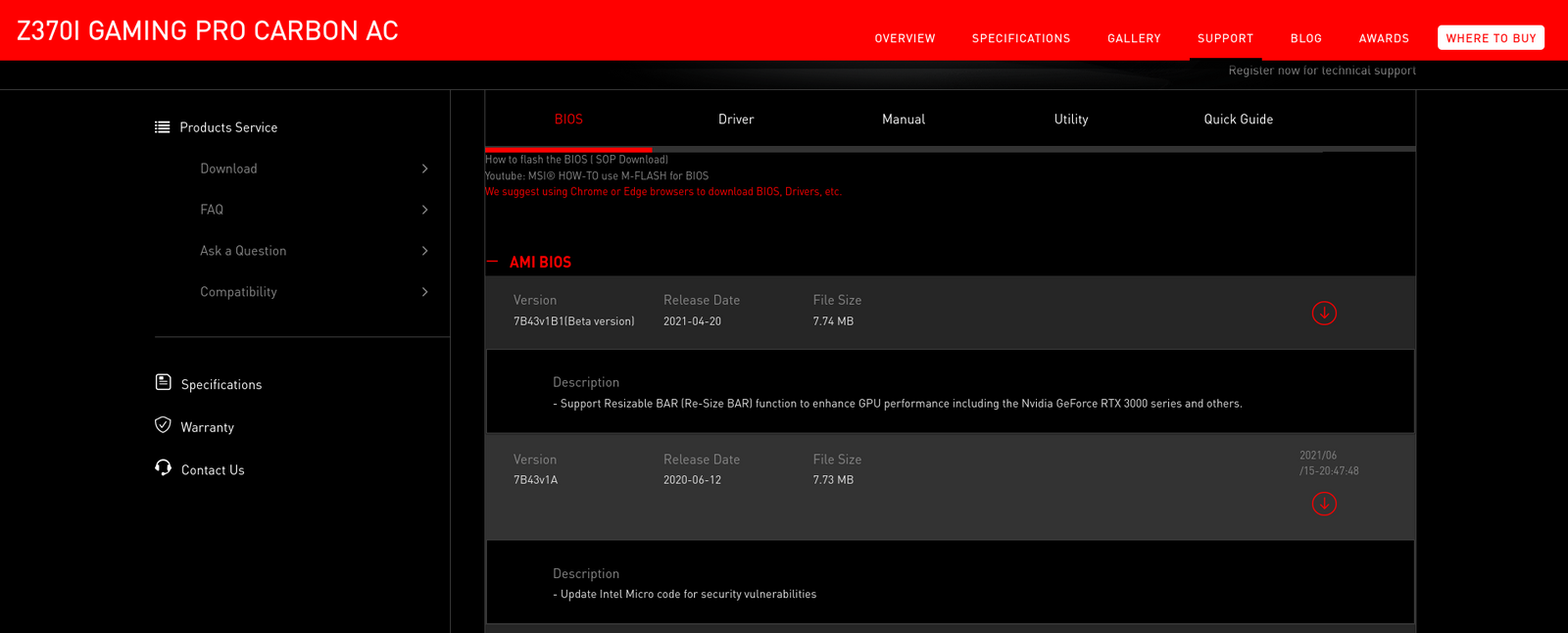The height and width of the screenshot is (633, 1568).
Task: Open the Youtube M-FLASH how-to link
Action: 596,176
